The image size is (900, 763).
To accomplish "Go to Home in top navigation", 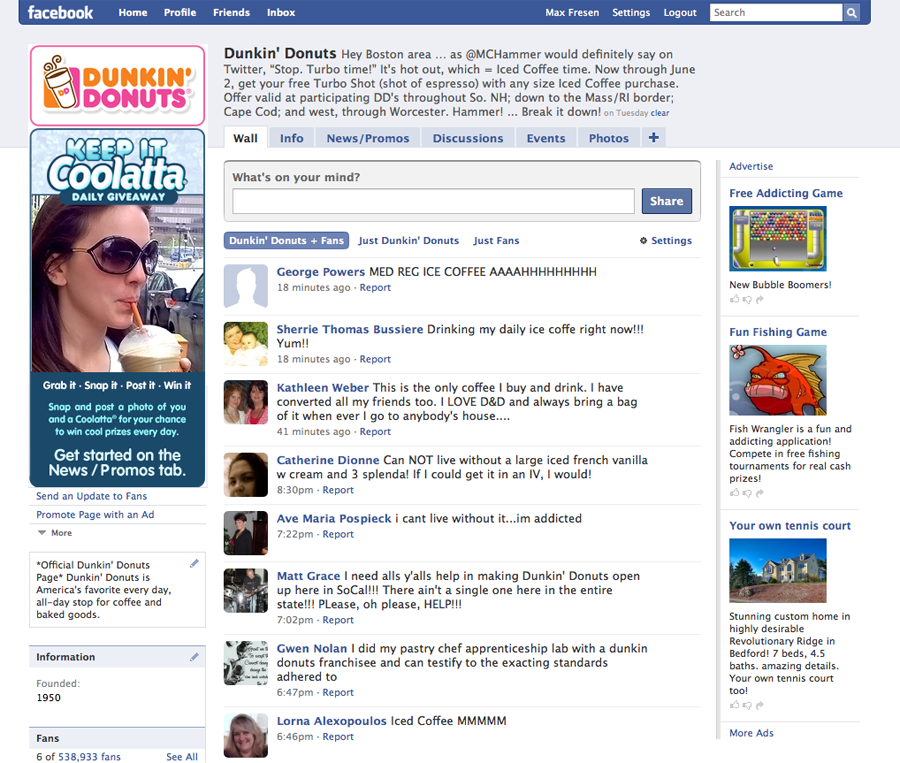I will pos(133,13).
